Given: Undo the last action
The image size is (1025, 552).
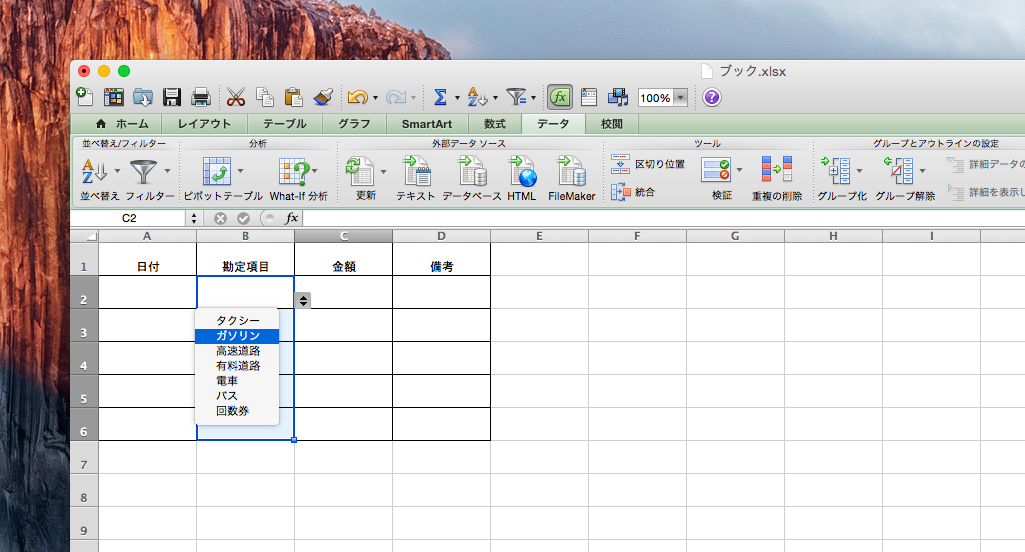Looking at the screenshot, I should pyautogui.click(x=357, y=97).
